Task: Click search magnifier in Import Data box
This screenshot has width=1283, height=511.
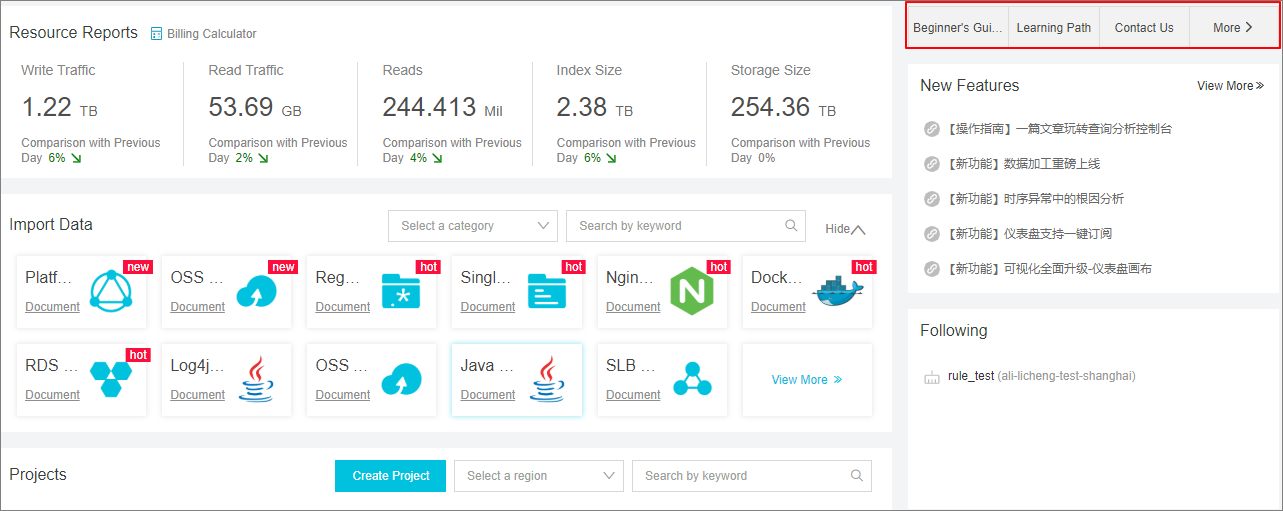Action: [791, 226]
